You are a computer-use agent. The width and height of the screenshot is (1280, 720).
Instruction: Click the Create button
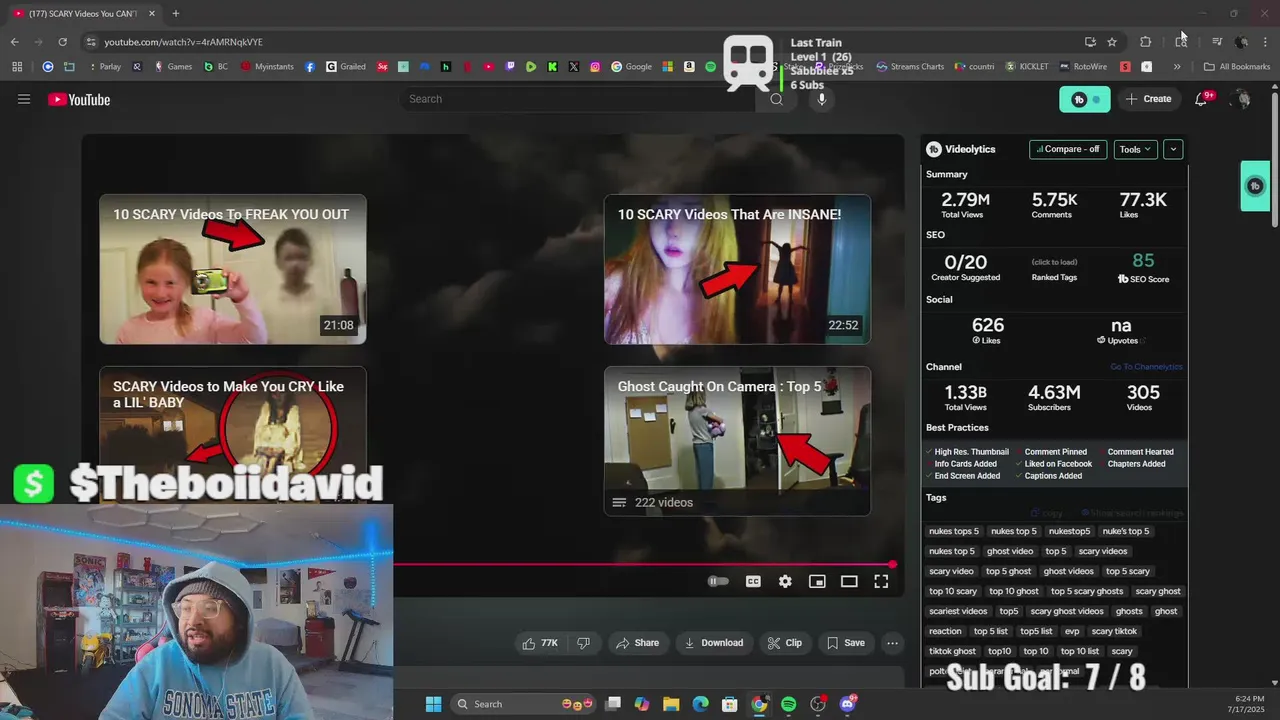[1148, 99]
